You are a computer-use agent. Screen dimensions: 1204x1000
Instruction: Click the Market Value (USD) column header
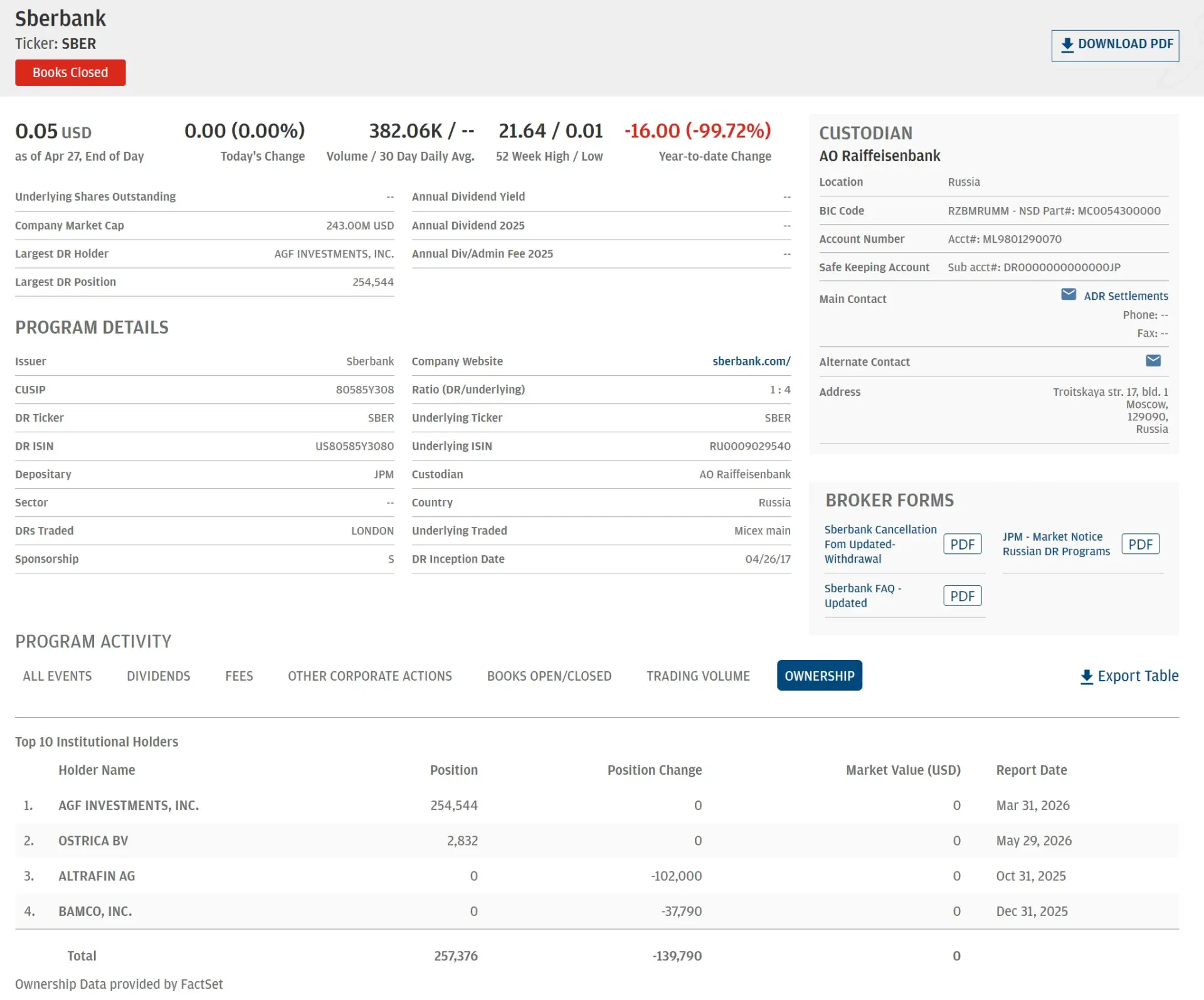coord(903,770)
